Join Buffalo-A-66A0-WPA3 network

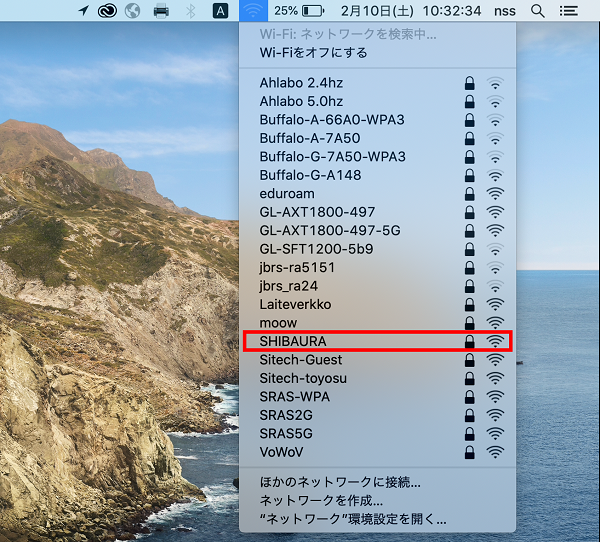(x=378, y=120)
